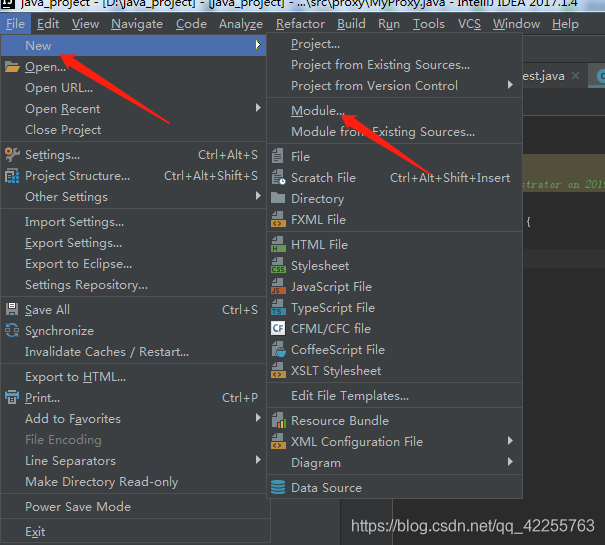This screenshot has width=605, height=545.
Task: Choose Import Settings...
Action: coord(134,222)
